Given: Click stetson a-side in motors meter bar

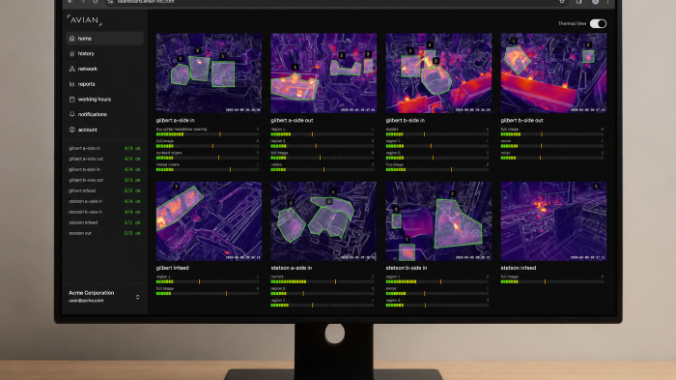Looking at the screenshot, I should tap(322, 282).
